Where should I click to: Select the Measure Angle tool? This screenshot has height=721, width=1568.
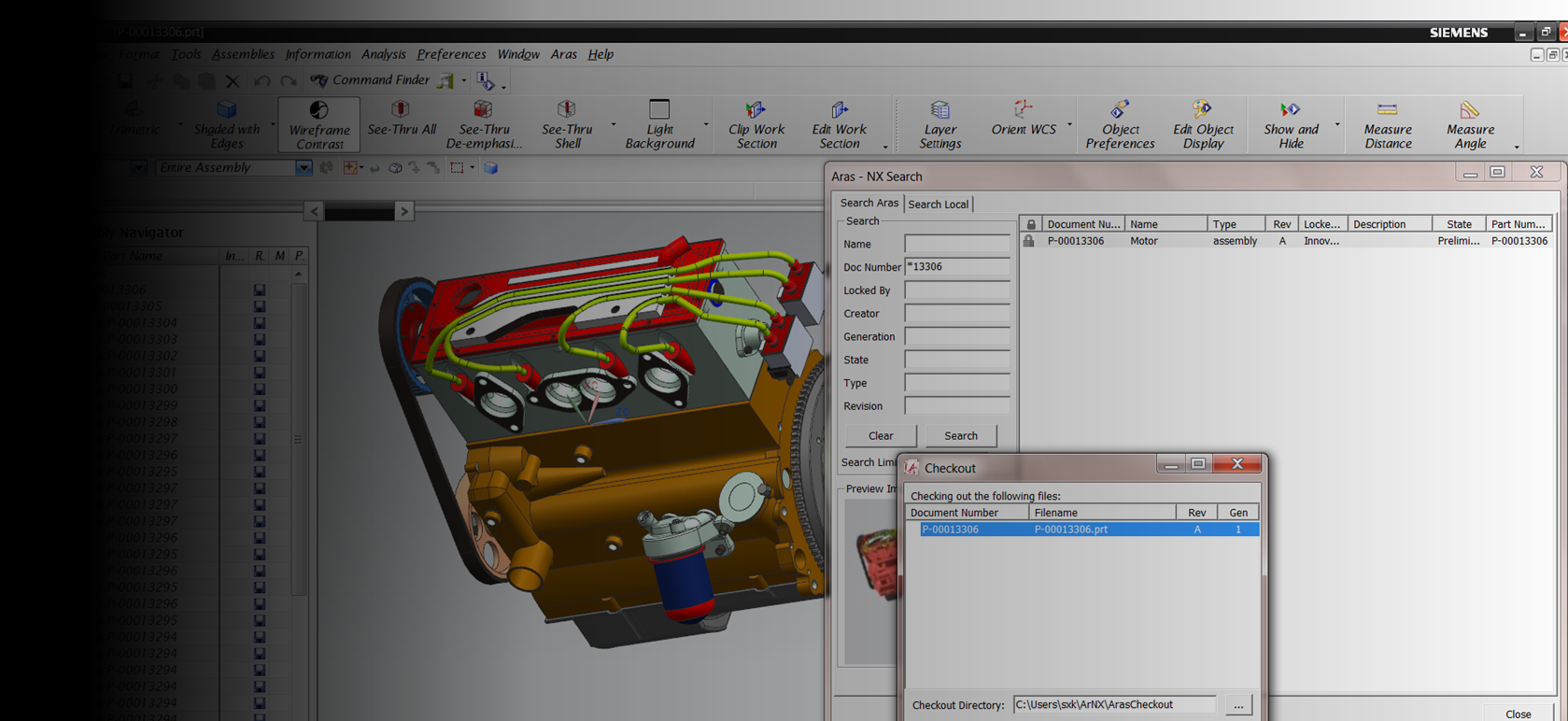click(x=1470, y=124)
